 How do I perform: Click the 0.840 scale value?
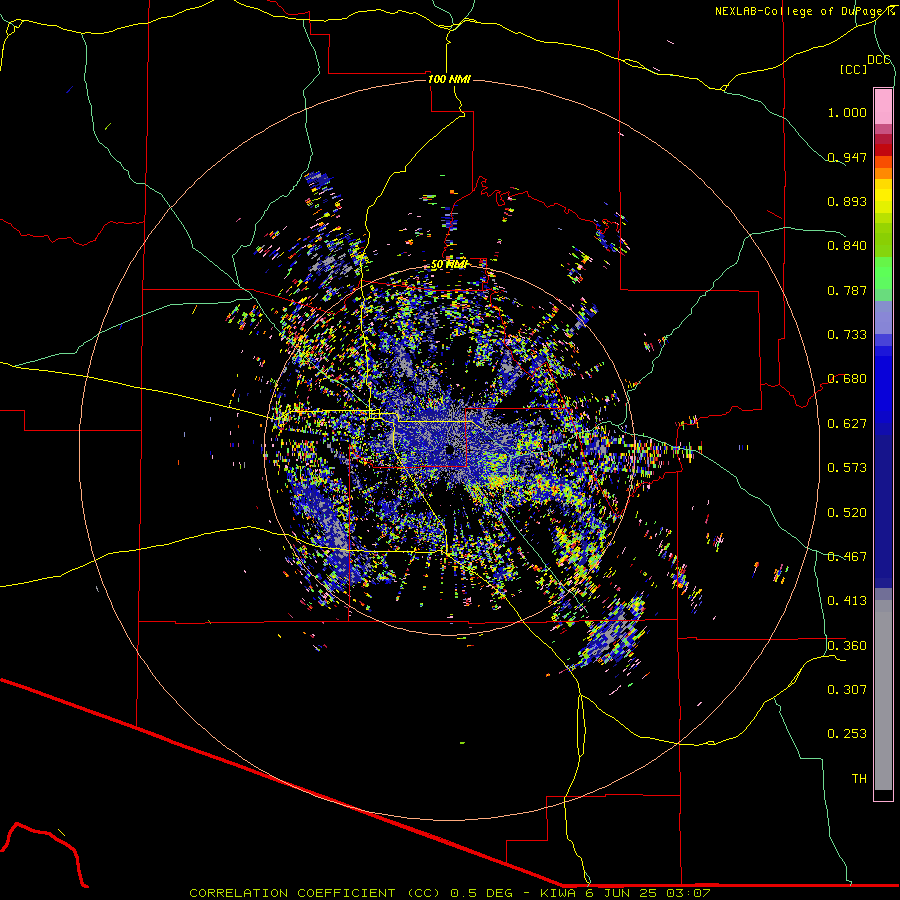pyautogui.click(x=847, y=246)
